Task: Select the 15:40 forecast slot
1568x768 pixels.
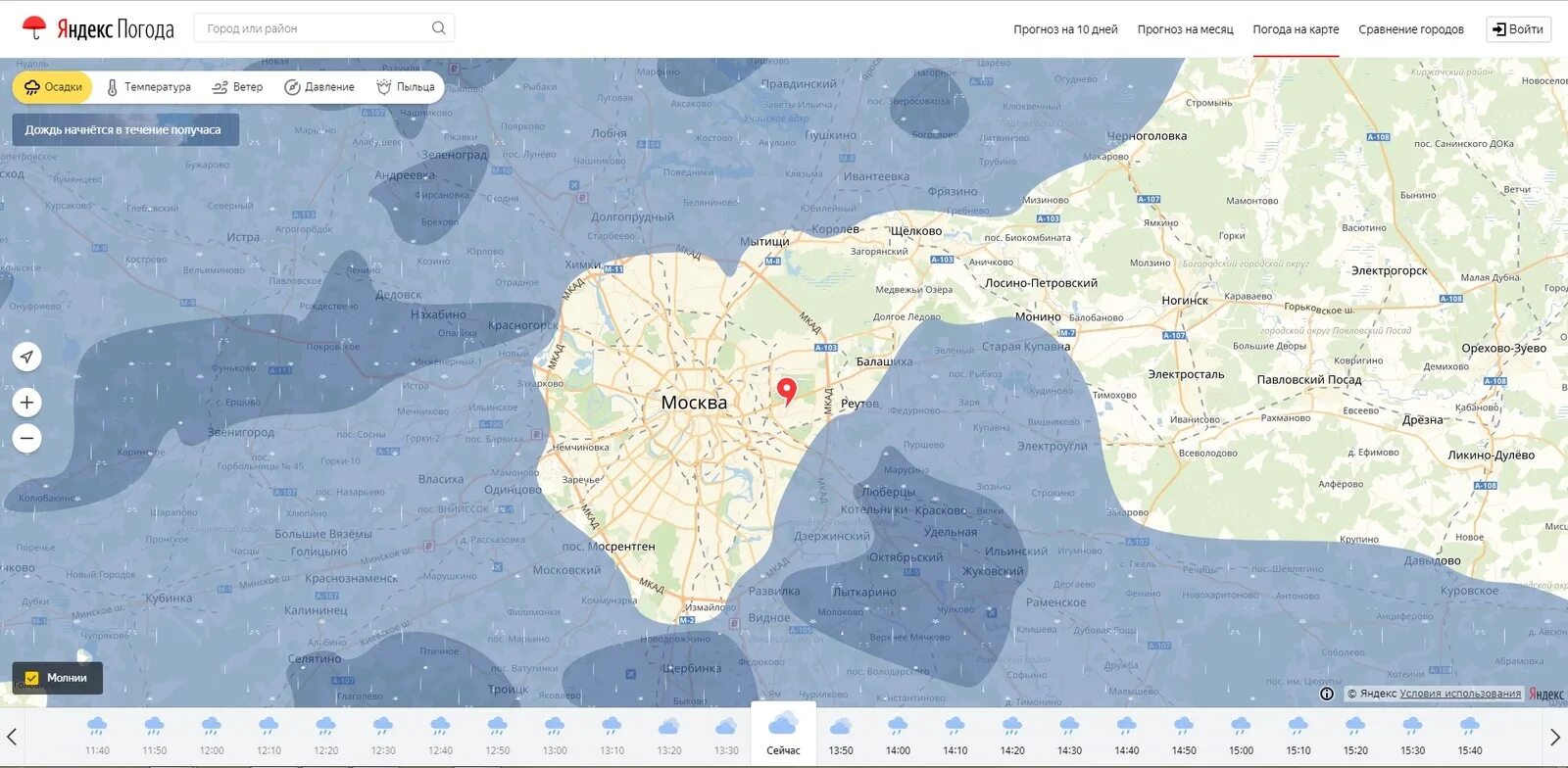Action: tap(1469, 737)
